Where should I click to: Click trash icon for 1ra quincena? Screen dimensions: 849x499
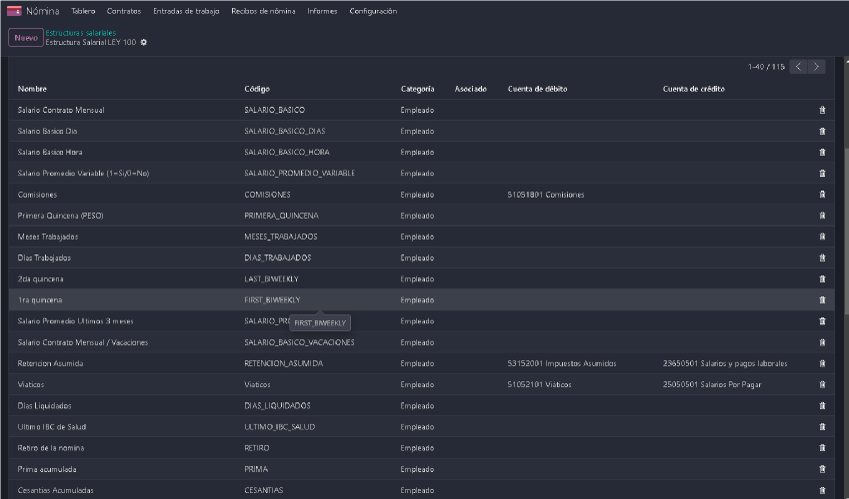pyautogui.click(x=822, y=300)
